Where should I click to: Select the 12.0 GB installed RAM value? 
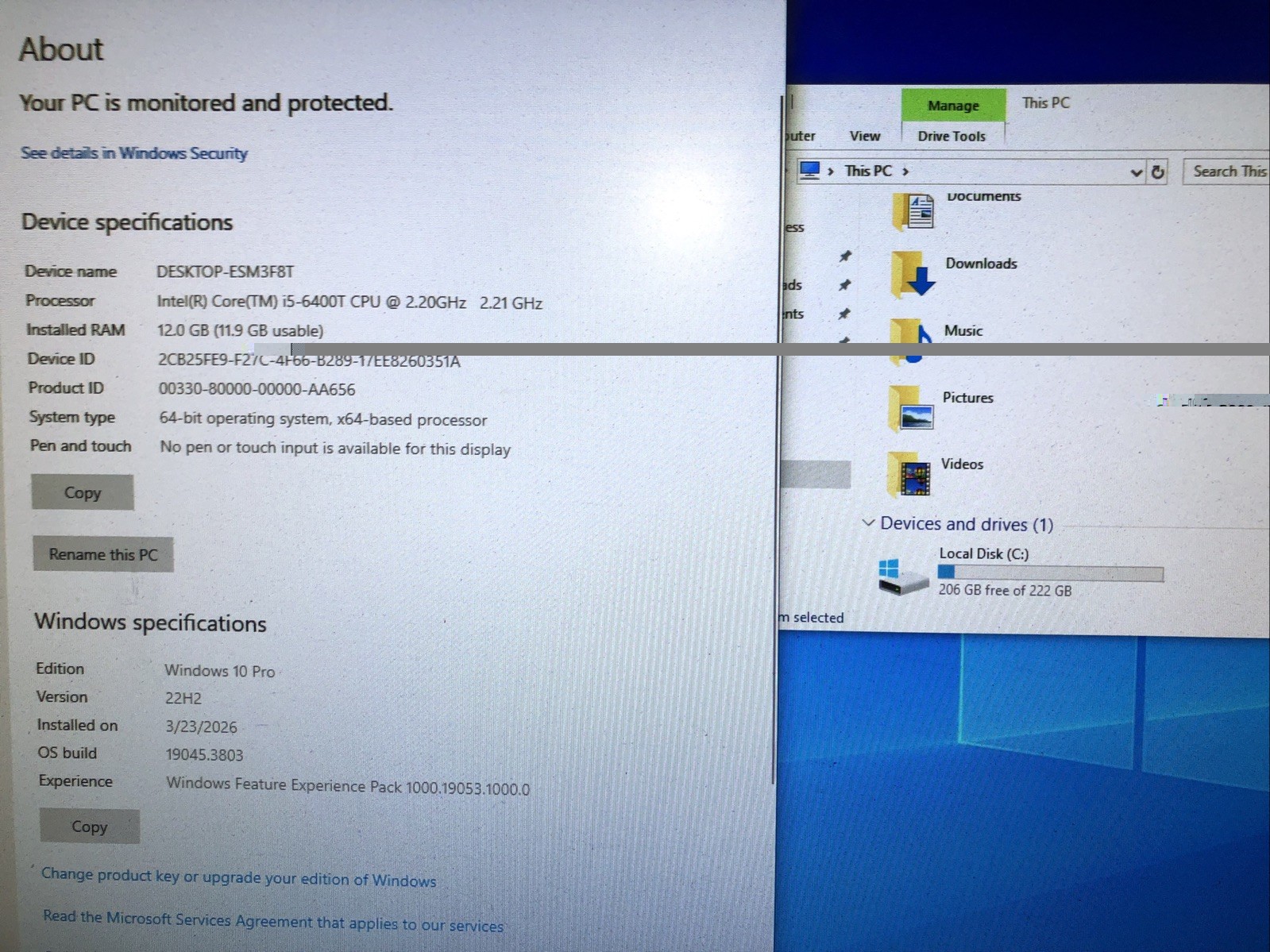point(240,330)
